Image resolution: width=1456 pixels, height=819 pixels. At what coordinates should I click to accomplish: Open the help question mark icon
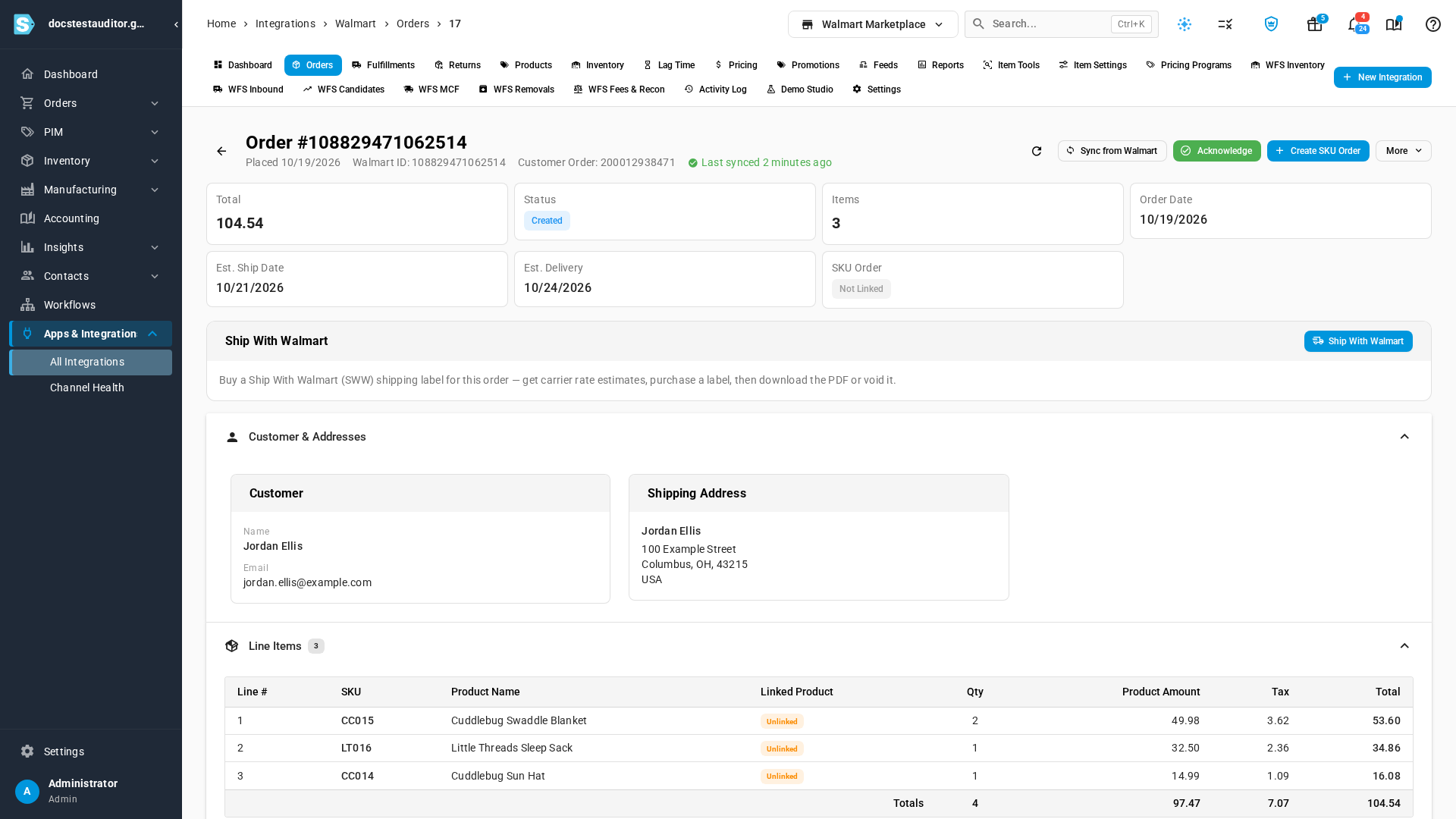[x=1433, y=24]
